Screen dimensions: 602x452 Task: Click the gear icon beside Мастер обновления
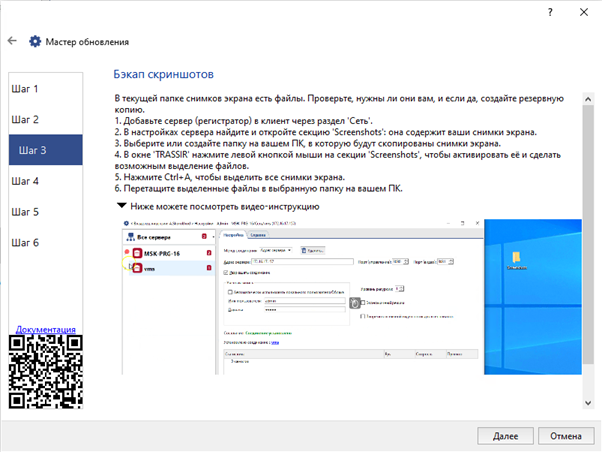point(35,42)
